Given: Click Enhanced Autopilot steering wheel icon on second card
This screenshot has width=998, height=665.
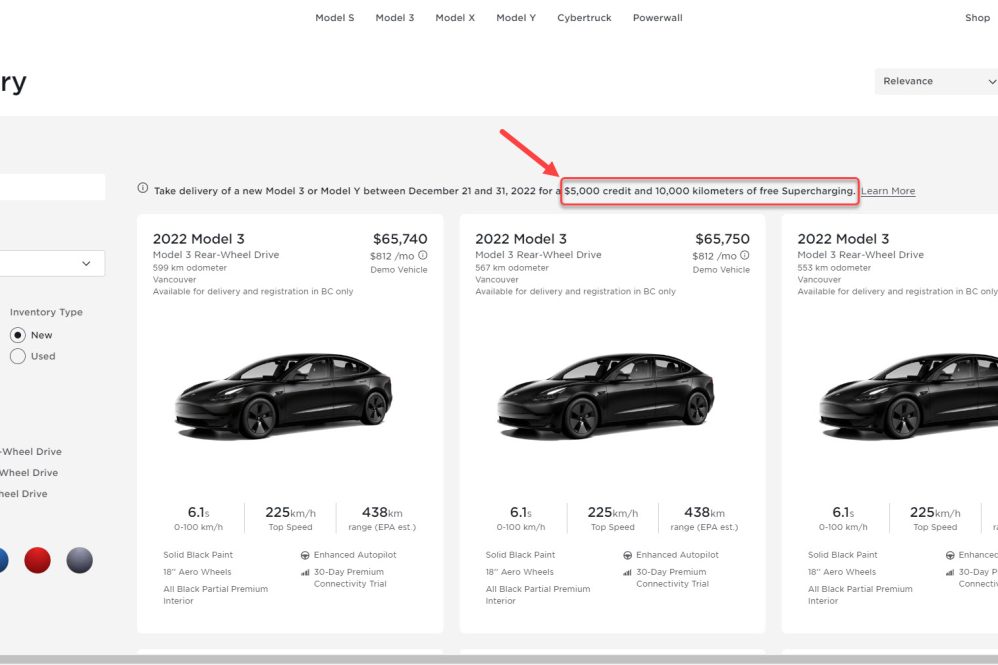Looking at the screenshot, I should pos(627,555).
